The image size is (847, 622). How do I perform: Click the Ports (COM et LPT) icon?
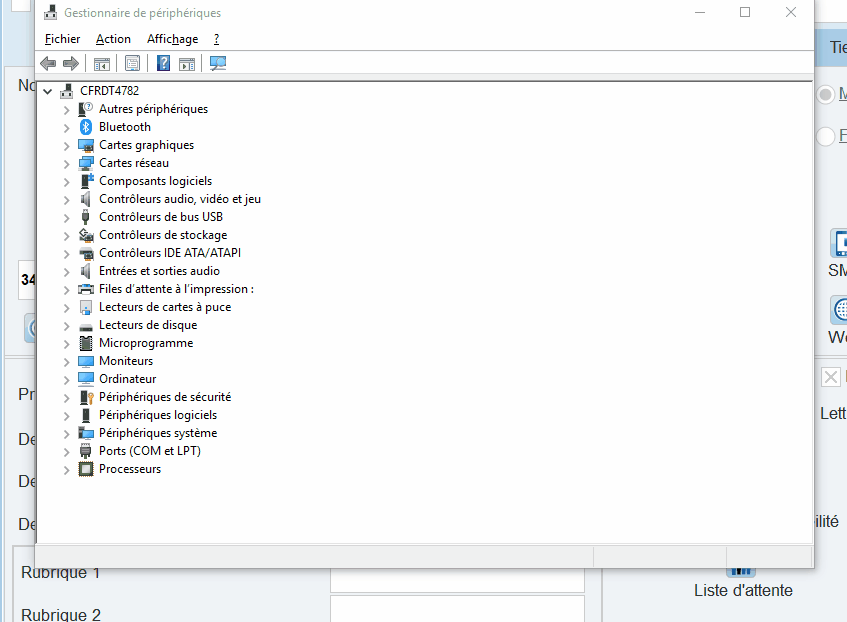point(85,451)
